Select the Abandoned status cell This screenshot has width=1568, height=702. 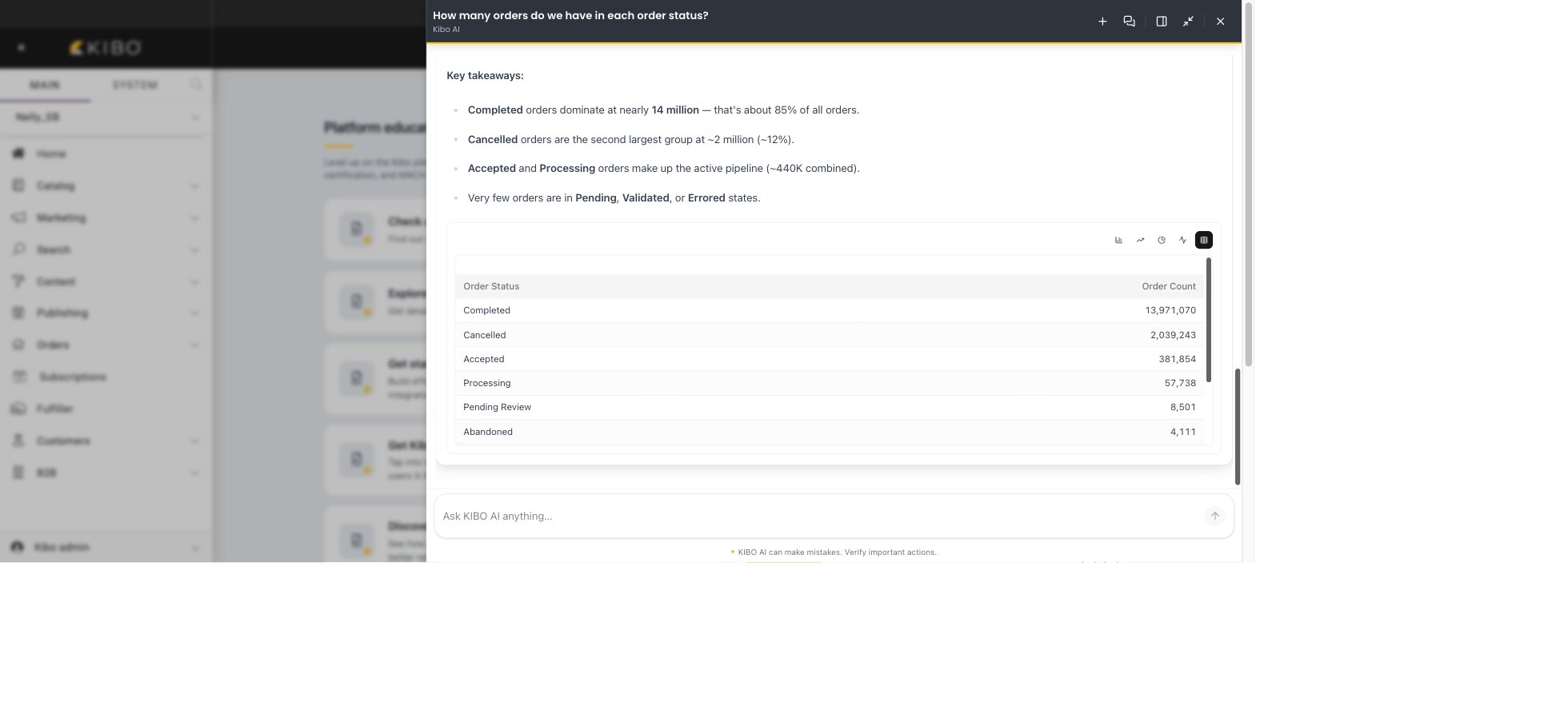pyautogui.click(x=488, y=432)
